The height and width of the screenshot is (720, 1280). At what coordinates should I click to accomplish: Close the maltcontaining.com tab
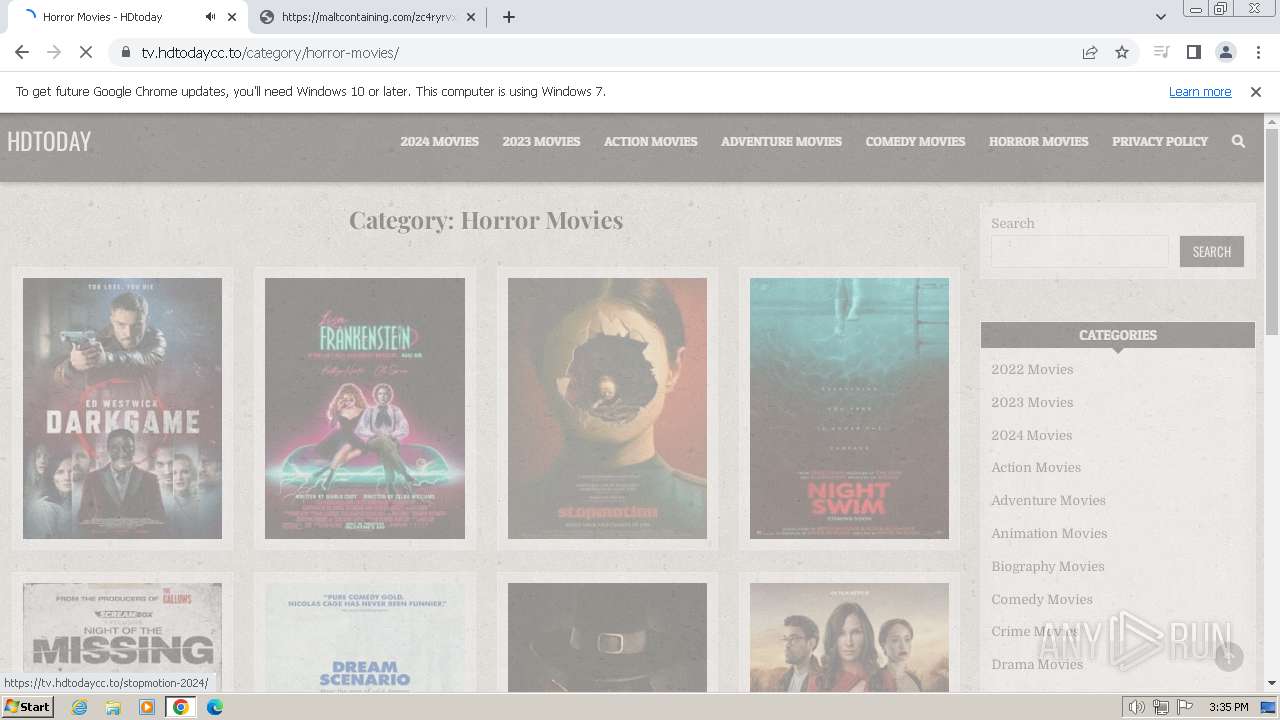click(471, 17)
